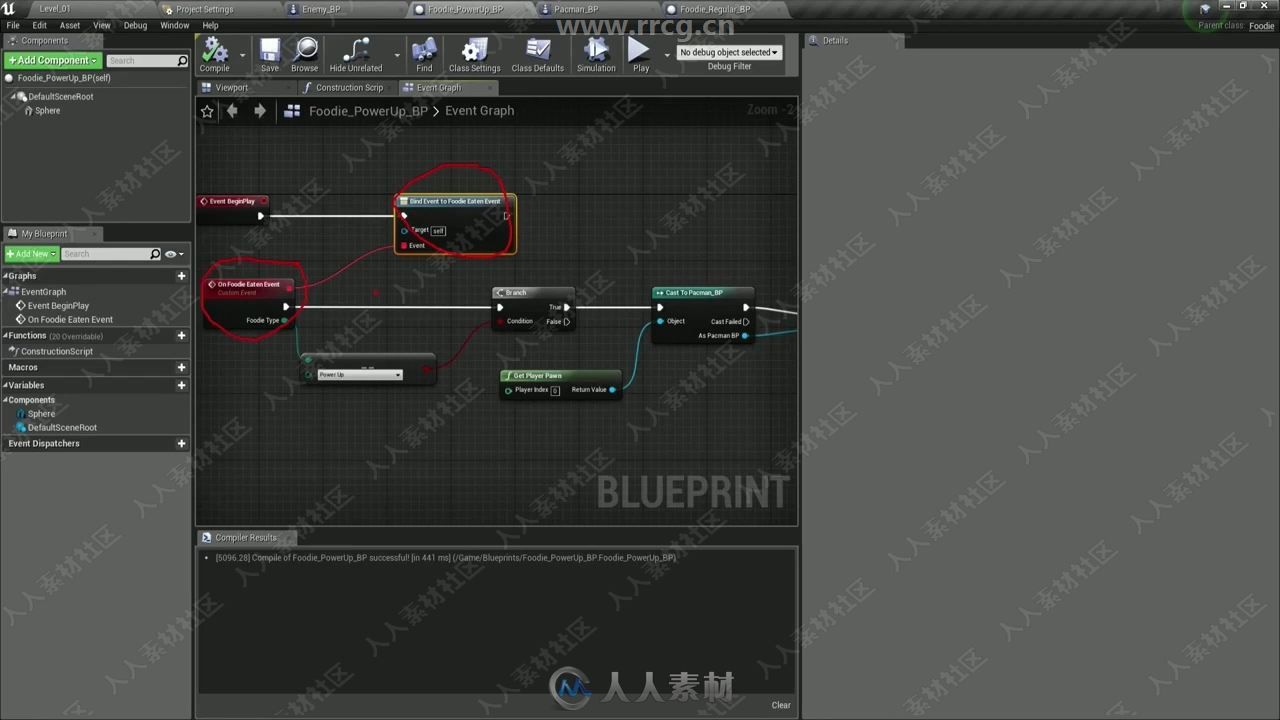The height and width of the screenshot is (720, 1280).
Task: Click the Unreal Engine logo icon
Action: tap(9, 9)
